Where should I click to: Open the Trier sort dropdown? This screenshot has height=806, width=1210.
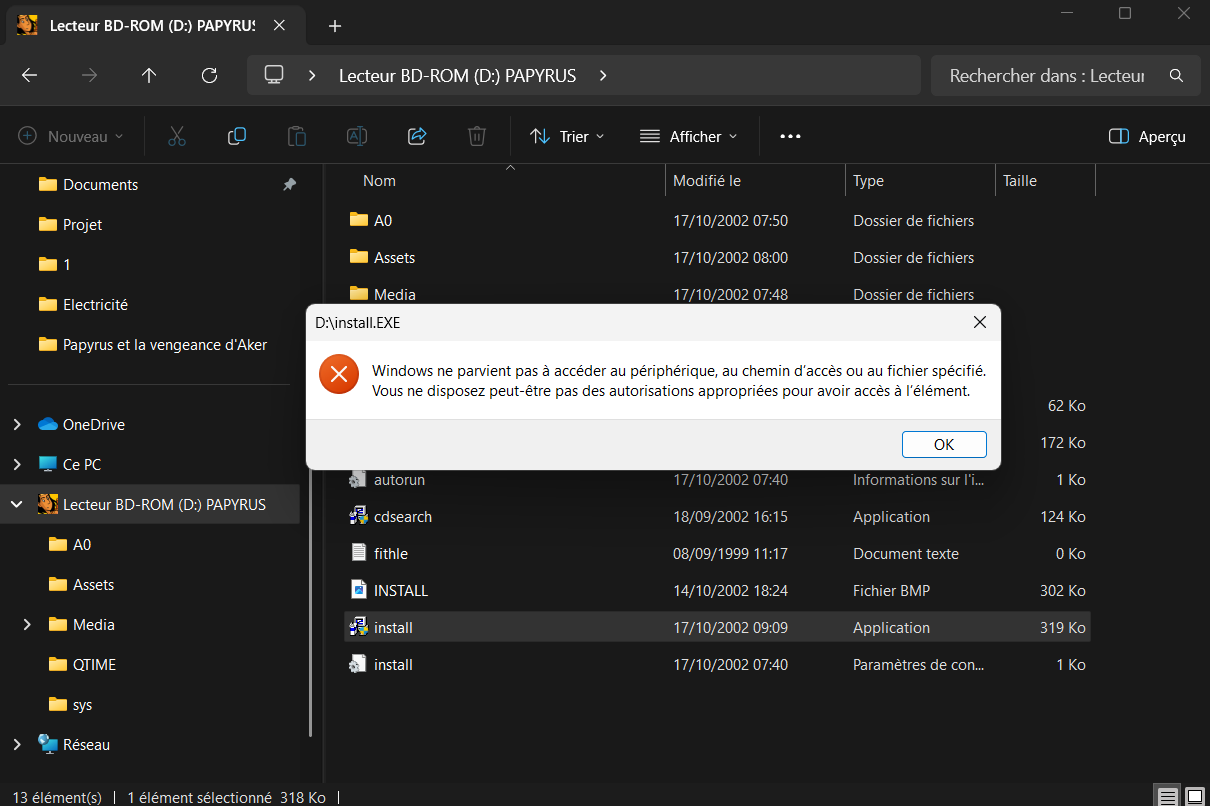click(x=567, y=136)
